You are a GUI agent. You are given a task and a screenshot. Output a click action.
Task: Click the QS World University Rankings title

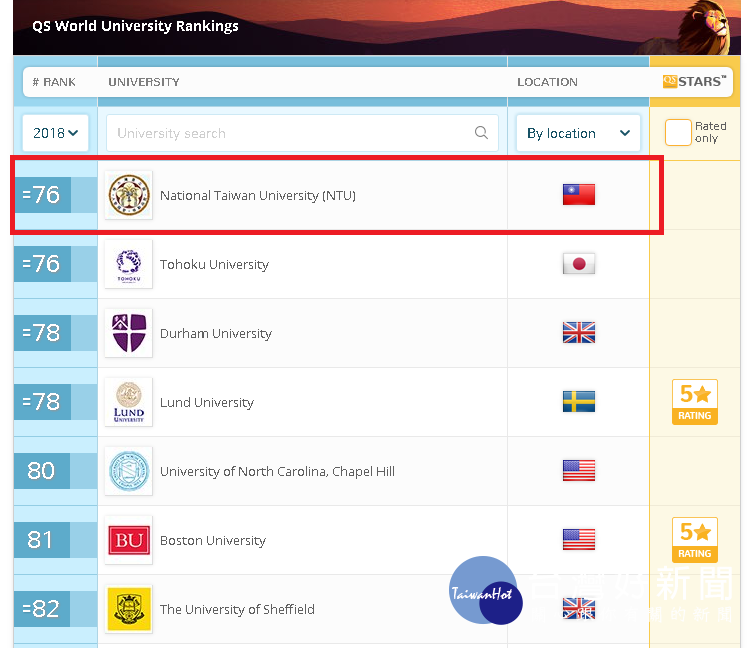(x=135, y=26)
